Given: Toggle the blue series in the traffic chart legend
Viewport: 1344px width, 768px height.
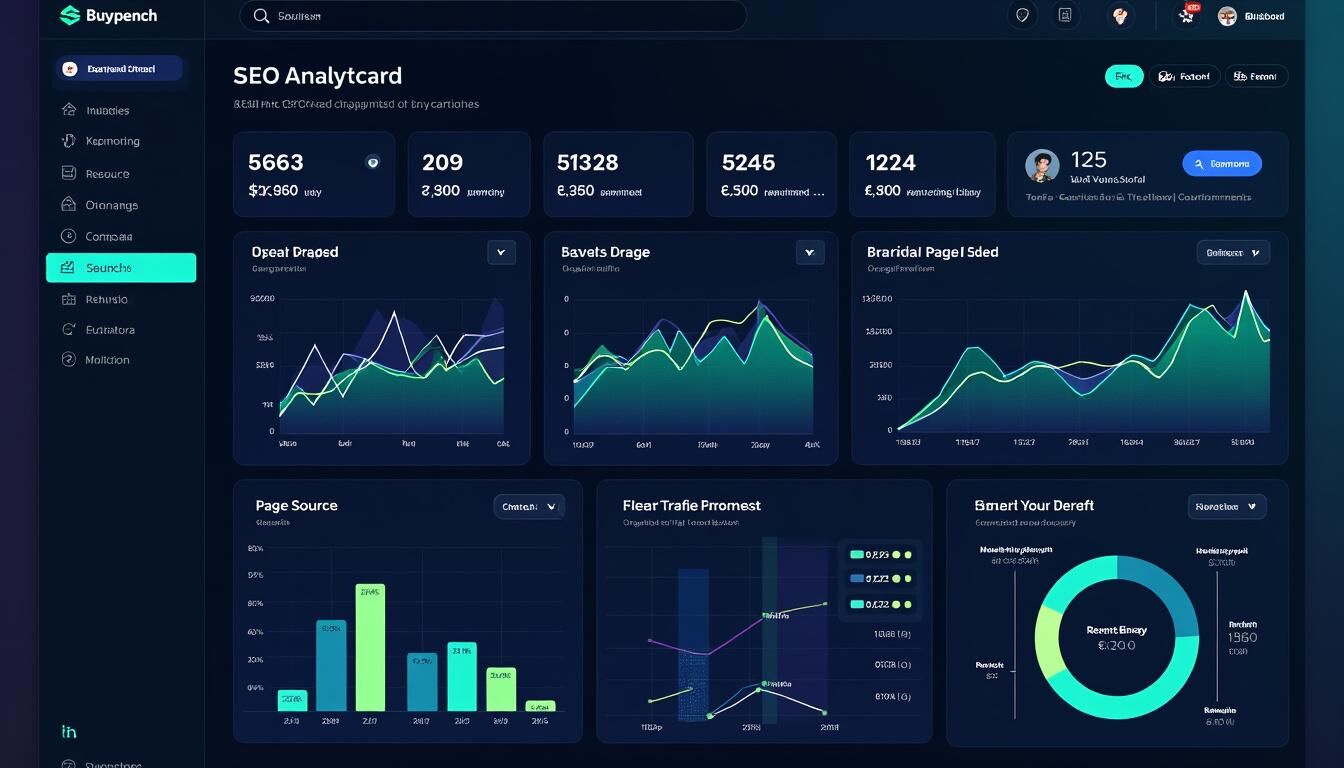Looking at the screenshot, I should click(855, 578).
